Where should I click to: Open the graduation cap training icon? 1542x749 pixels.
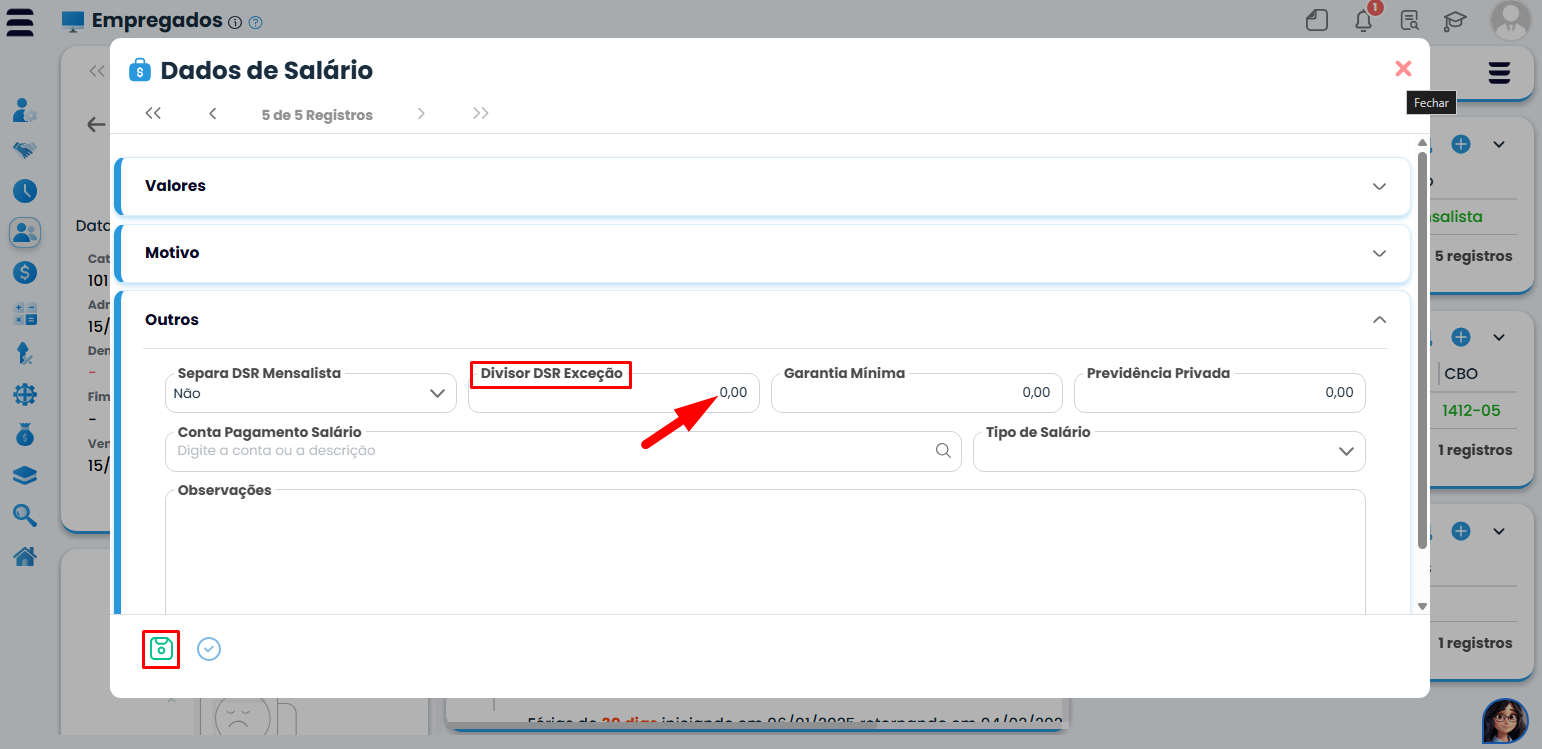pos(1454,20)
